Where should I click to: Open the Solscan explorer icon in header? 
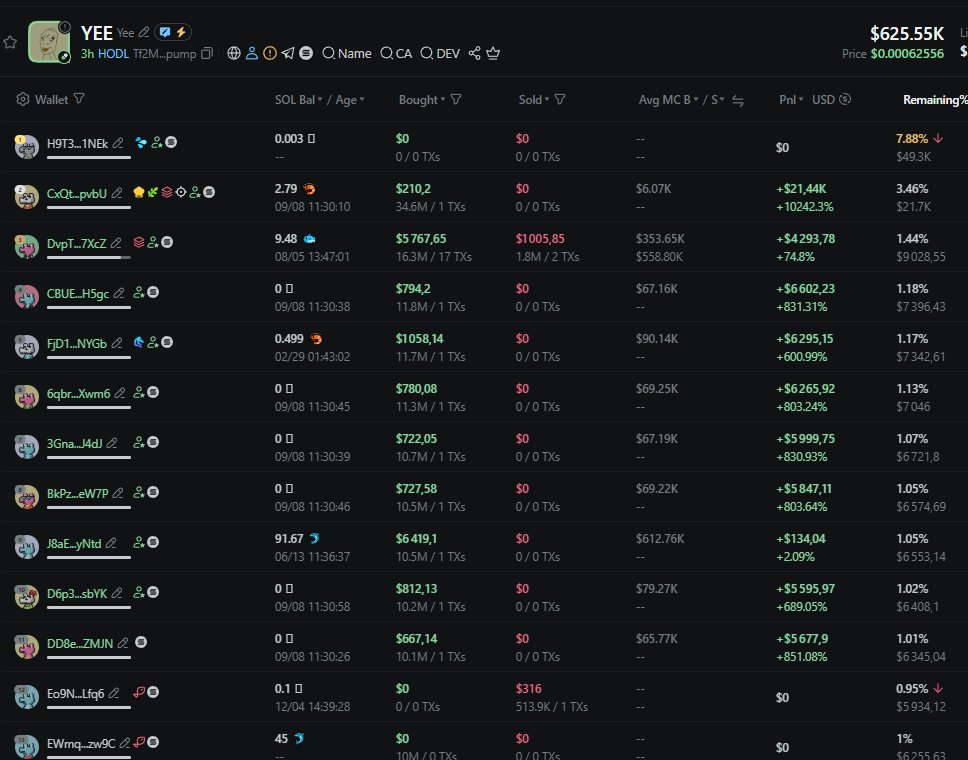click(x=306, y=53)
